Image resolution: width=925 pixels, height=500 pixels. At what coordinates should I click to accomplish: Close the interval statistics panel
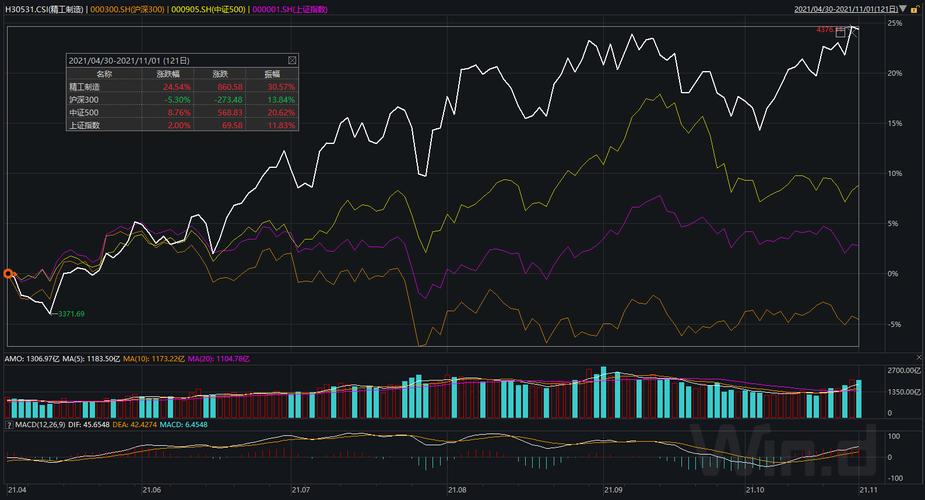tap(292, 61)
